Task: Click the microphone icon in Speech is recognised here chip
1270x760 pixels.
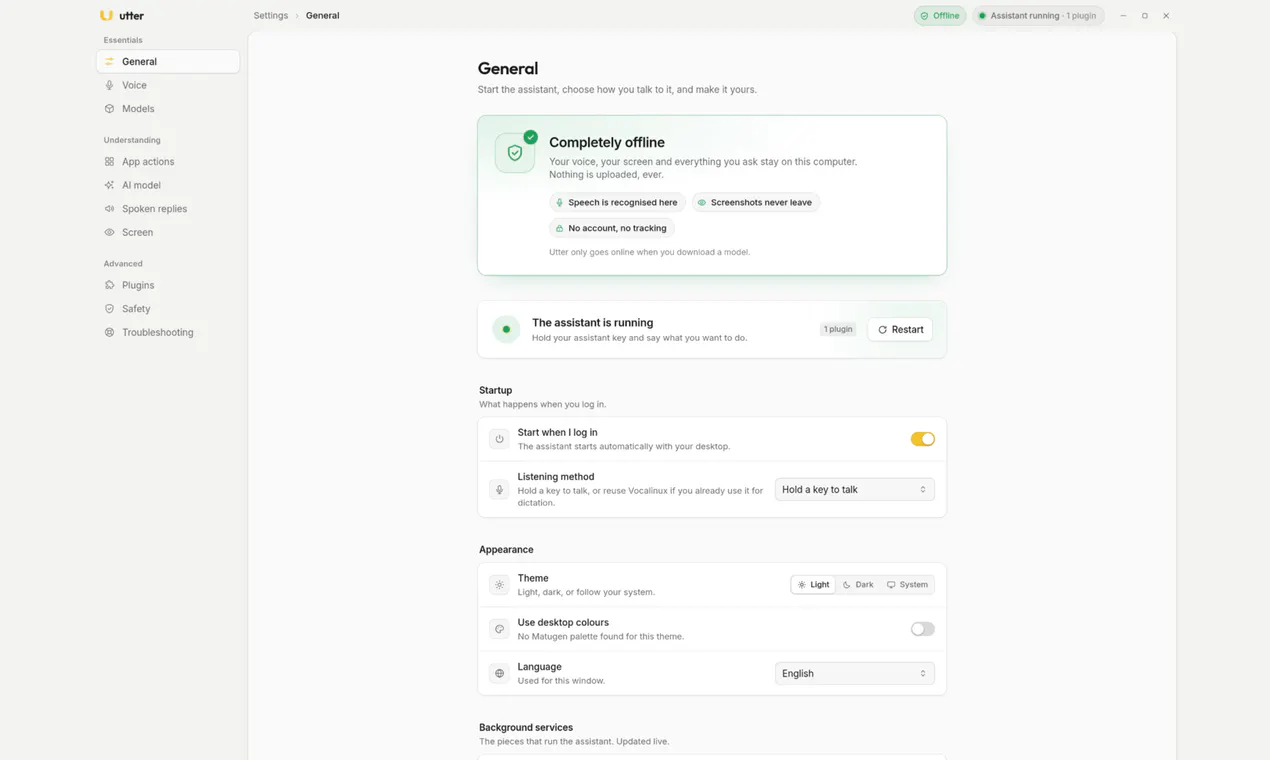Action: 559,203
